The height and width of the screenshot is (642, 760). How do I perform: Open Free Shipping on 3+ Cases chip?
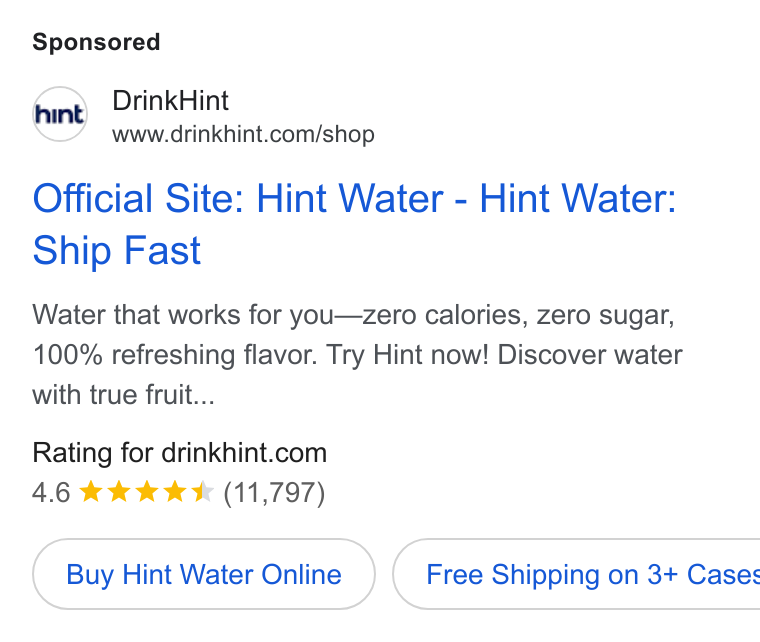pyautogui.click(x=576, y=574)
